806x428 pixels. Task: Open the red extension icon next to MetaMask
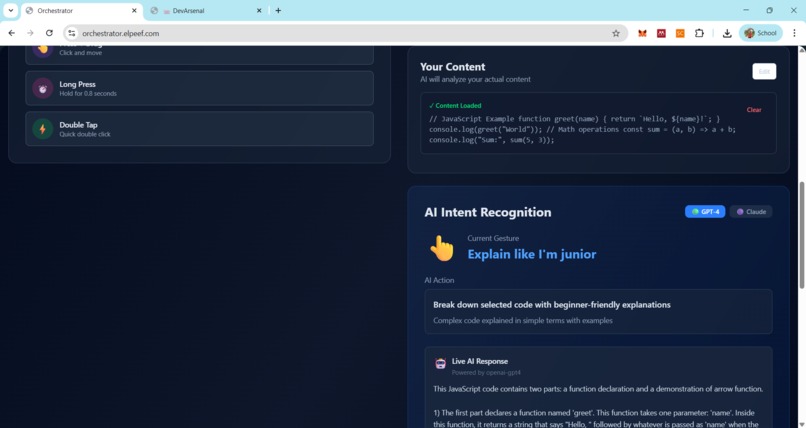[x=661, y=33]
